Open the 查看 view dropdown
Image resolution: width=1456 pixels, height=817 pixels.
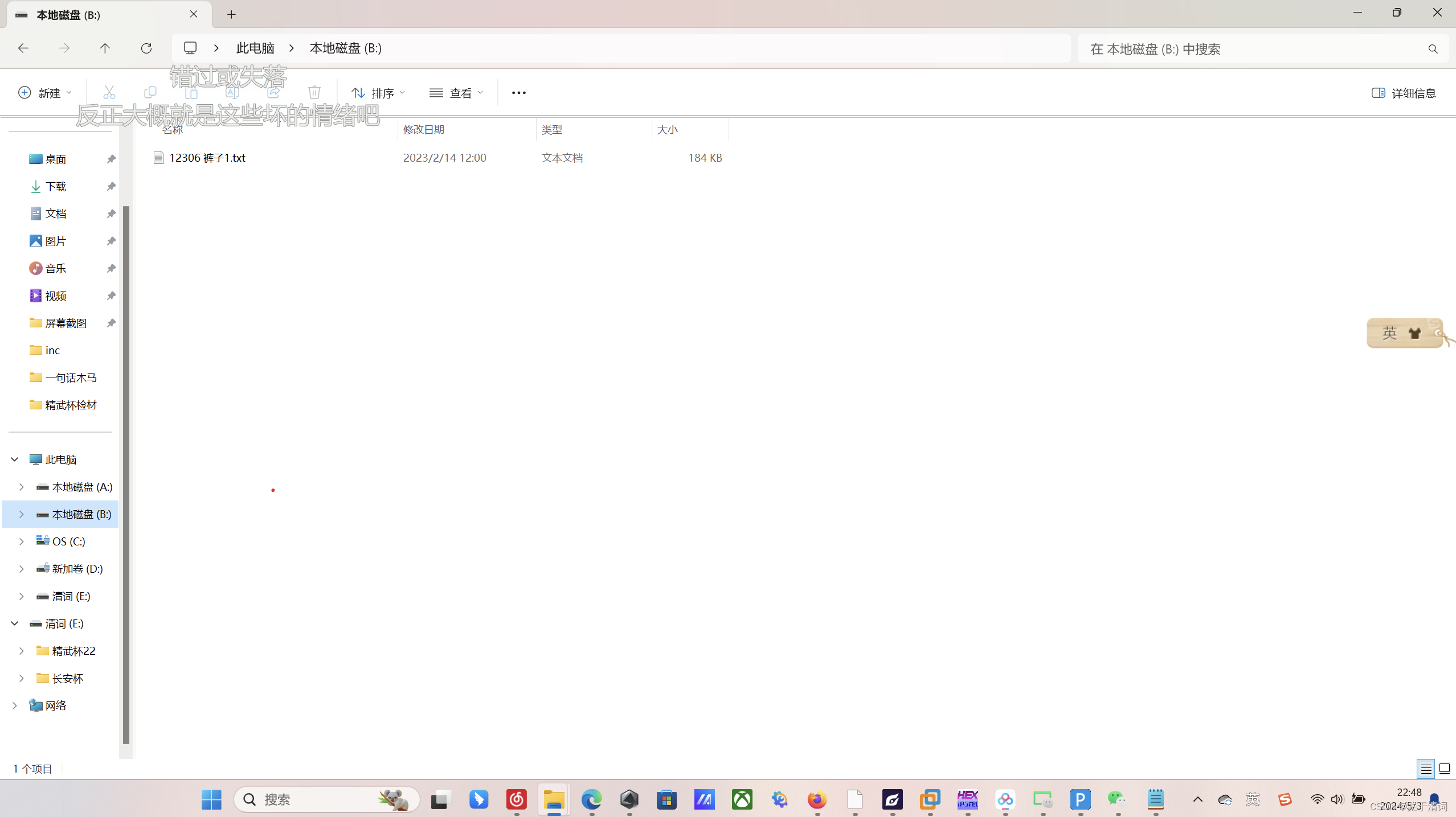pos(456,93)
